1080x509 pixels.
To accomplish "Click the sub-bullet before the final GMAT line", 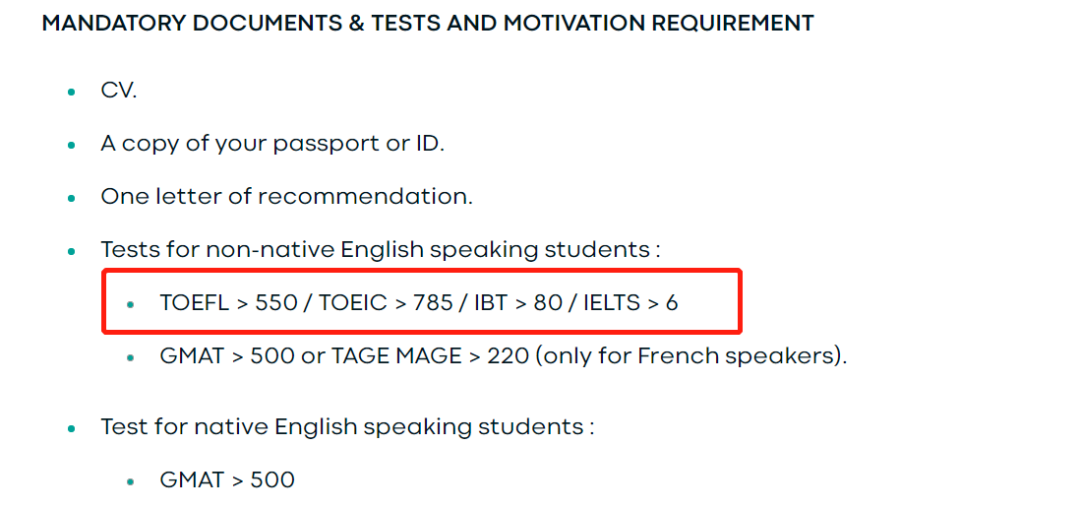I will click(131, 481).
